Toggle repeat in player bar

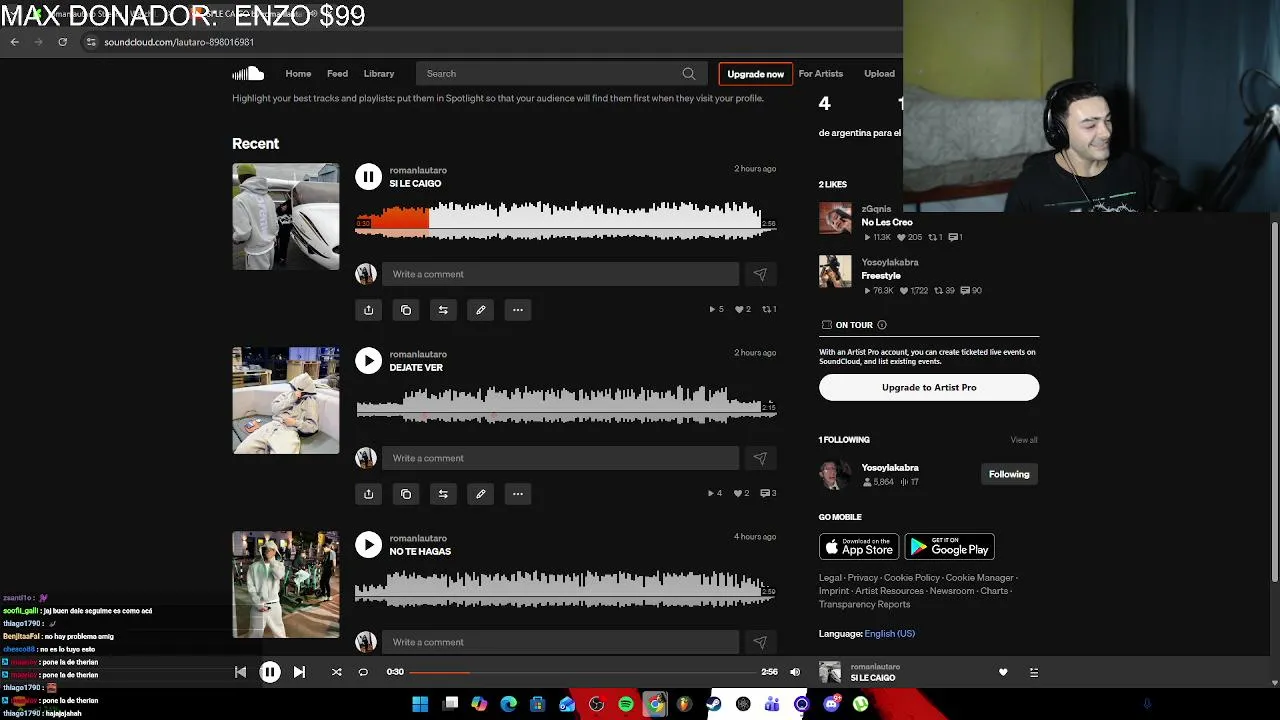point(363,672)
